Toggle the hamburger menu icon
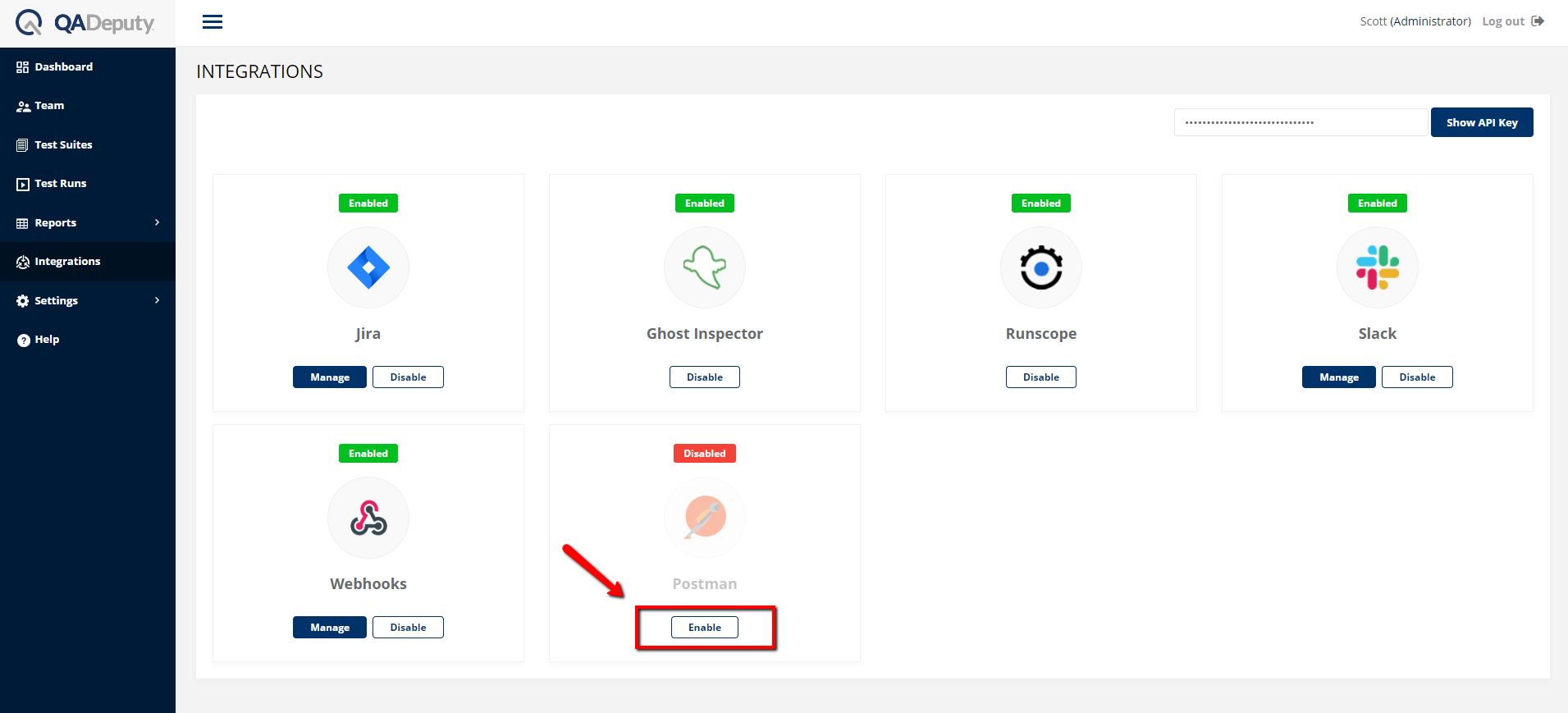This screenshot has height=713, width=1568. [x=213, y=22]
